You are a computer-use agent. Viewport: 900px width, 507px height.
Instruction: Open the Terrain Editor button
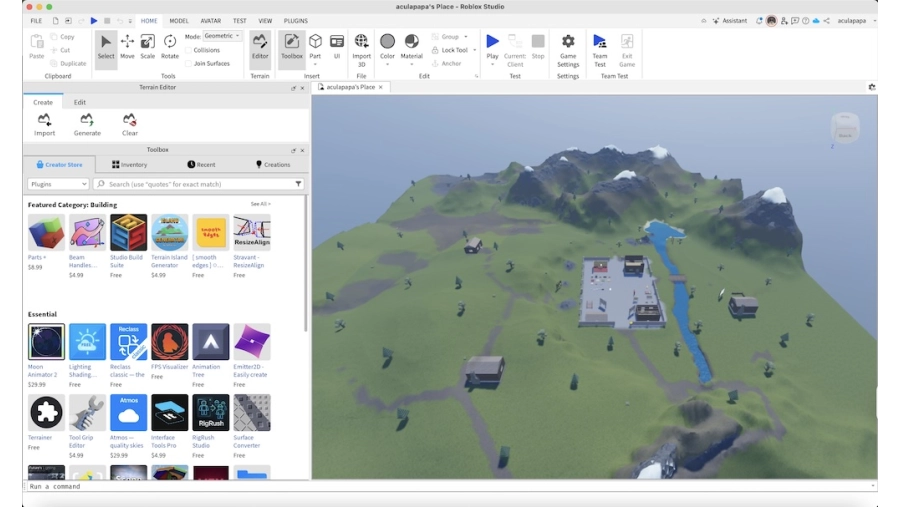[x=259, y=47]
